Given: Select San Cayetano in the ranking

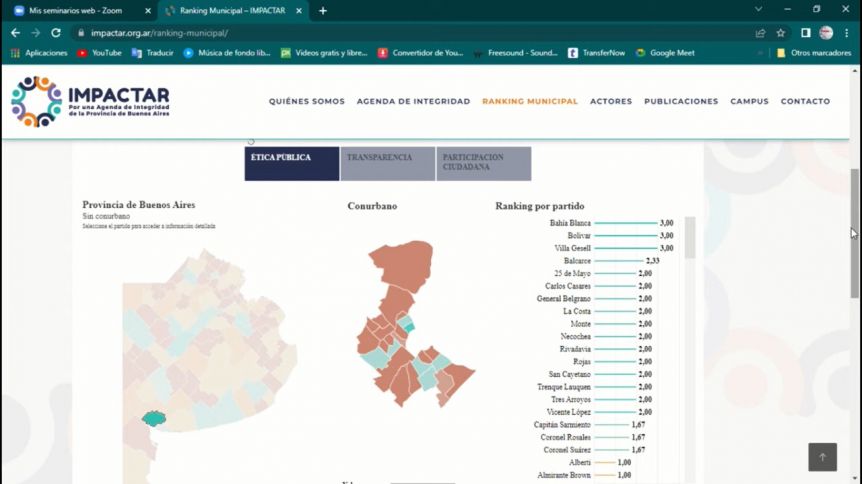Looking at the screenshot, I should point(570,374).
